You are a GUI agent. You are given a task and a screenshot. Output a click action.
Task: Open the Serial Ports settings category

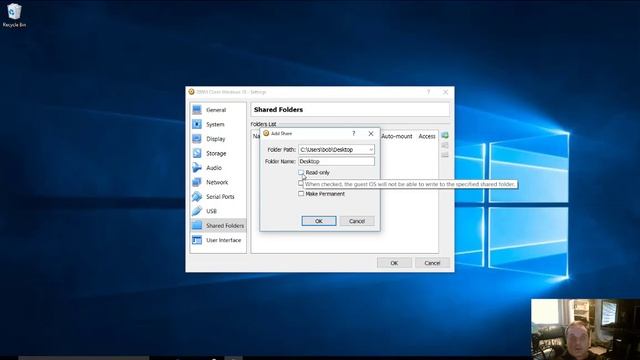[x=218, y=197]
